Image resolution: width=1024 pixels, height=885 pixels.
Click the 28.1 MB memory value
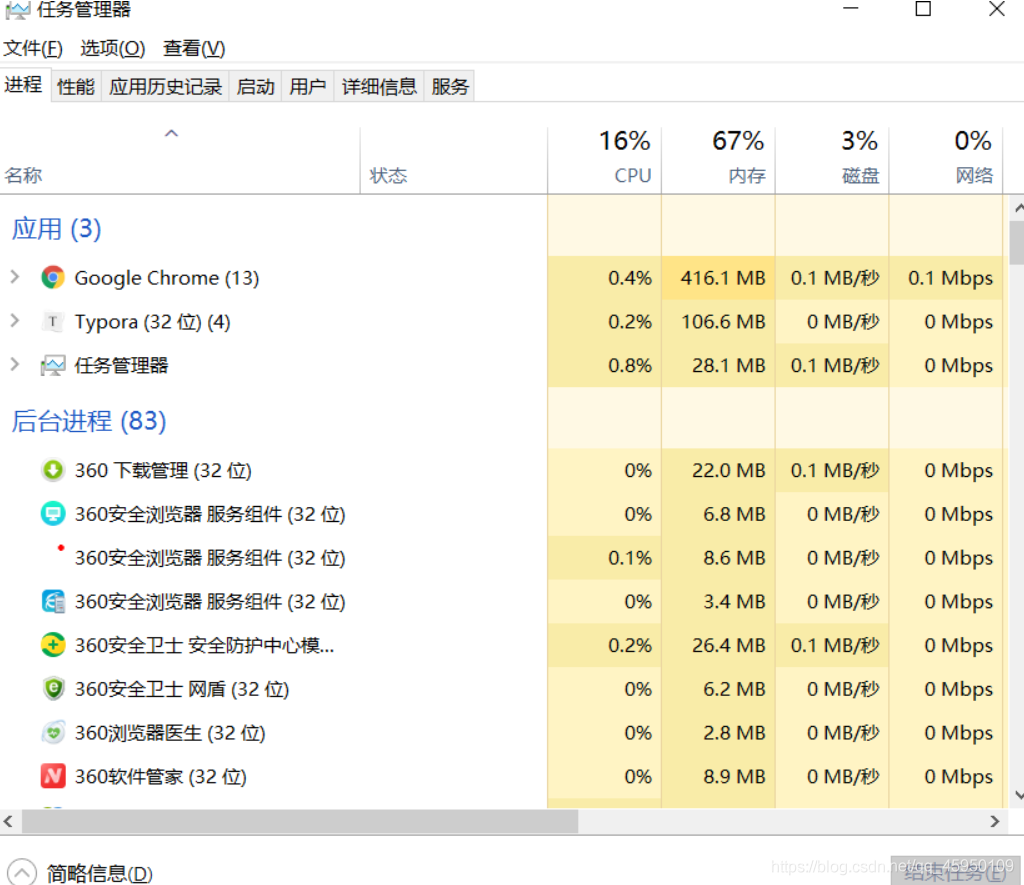[728, 365]
